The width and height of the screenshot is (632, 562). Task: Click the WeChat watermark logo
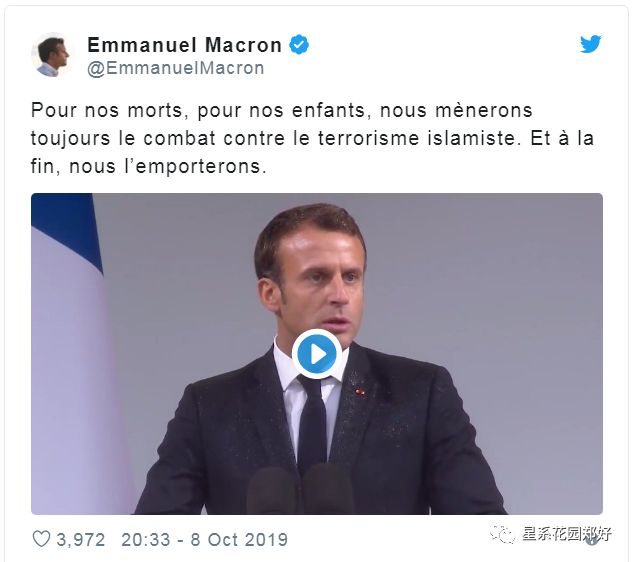point(502,535)
